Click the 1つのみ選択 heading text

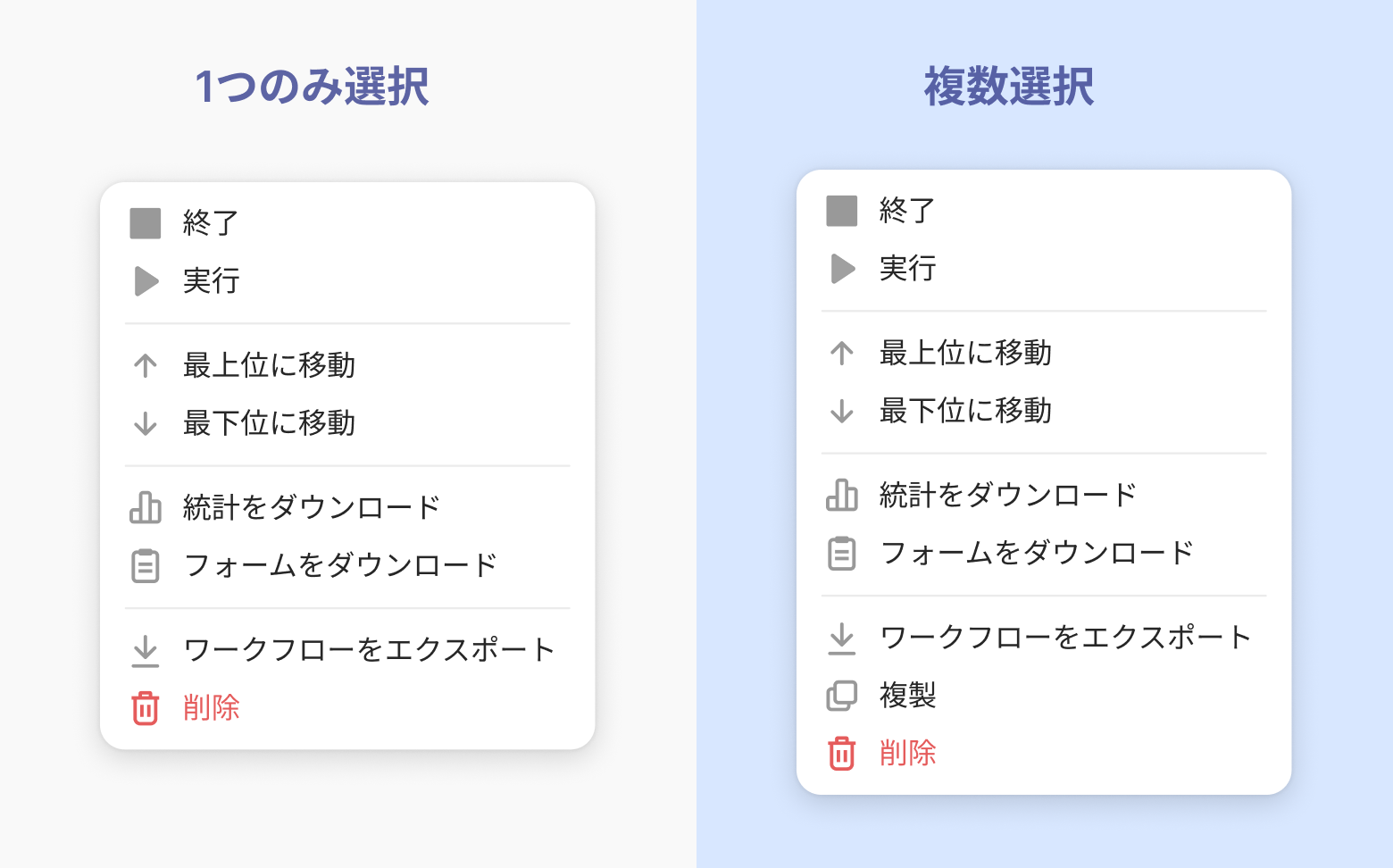click(x=313, y=87)
